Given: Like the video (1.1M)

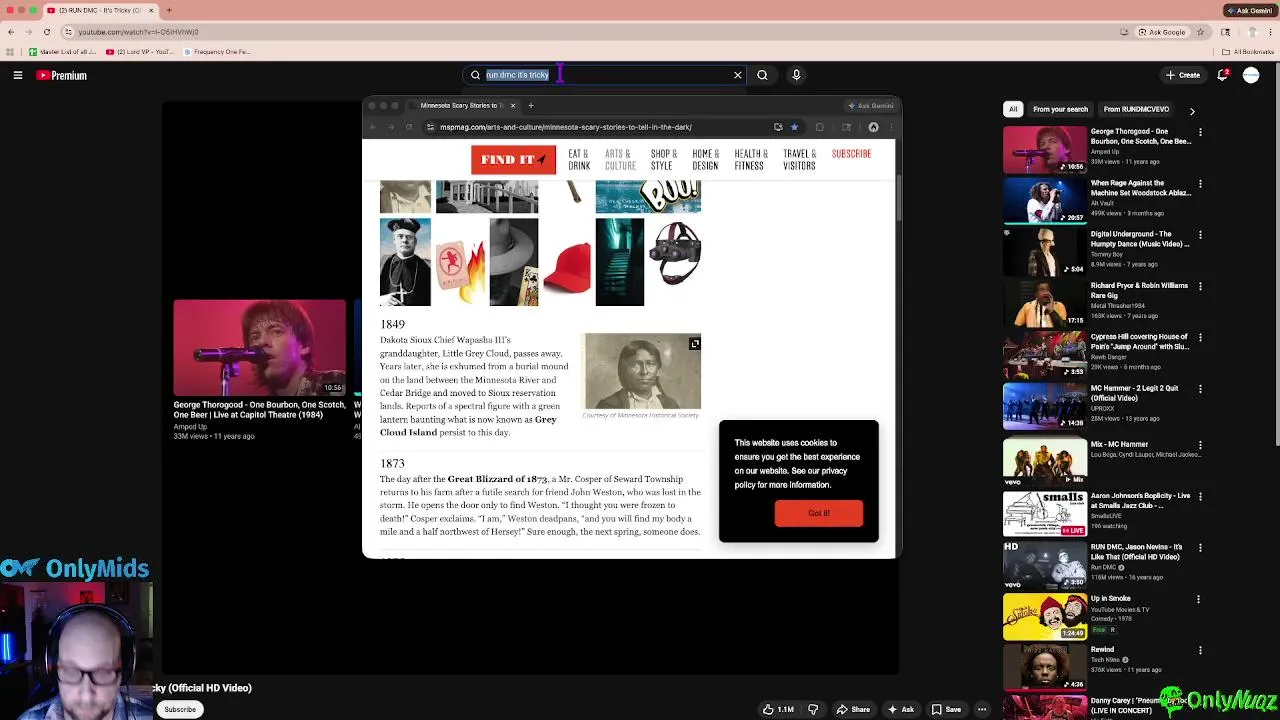Looking at the screenshot, I should pos(779,709).
